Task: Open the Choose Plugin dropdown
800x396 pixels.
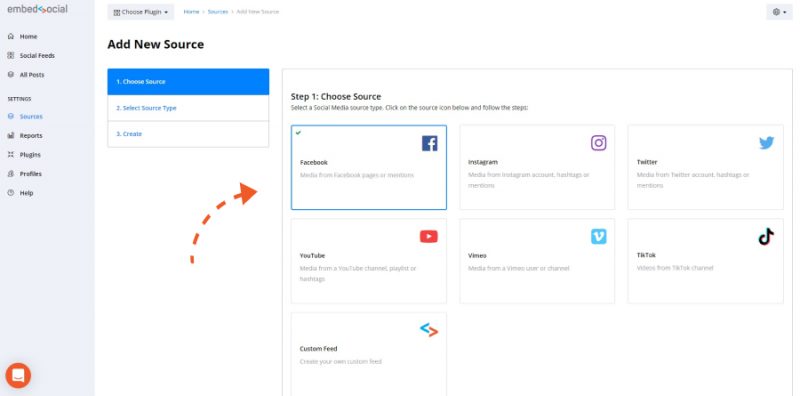Action: [141, 12]
